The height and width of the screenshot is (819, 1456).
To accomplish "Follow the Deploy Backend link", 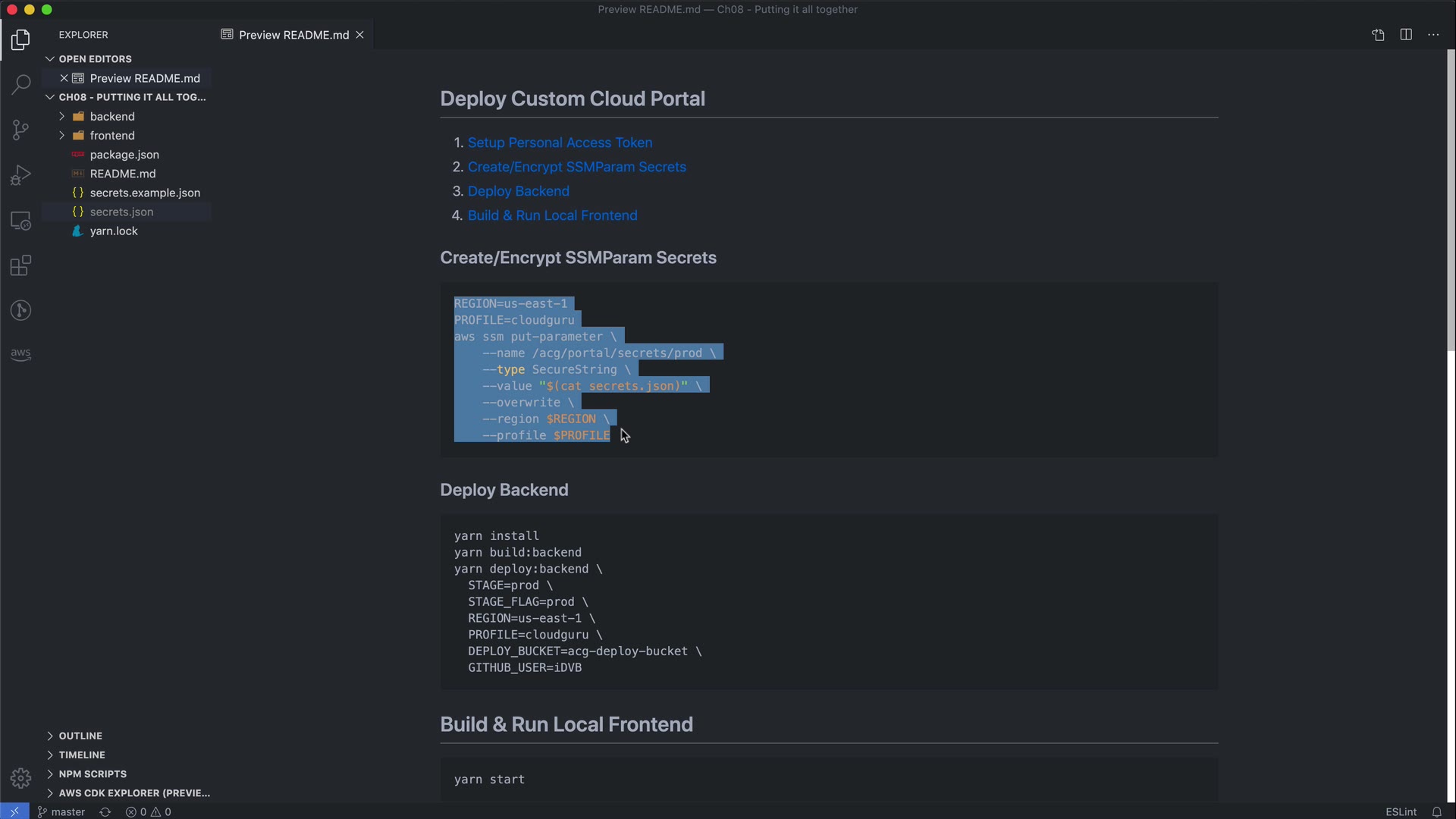I will (518, 191).
